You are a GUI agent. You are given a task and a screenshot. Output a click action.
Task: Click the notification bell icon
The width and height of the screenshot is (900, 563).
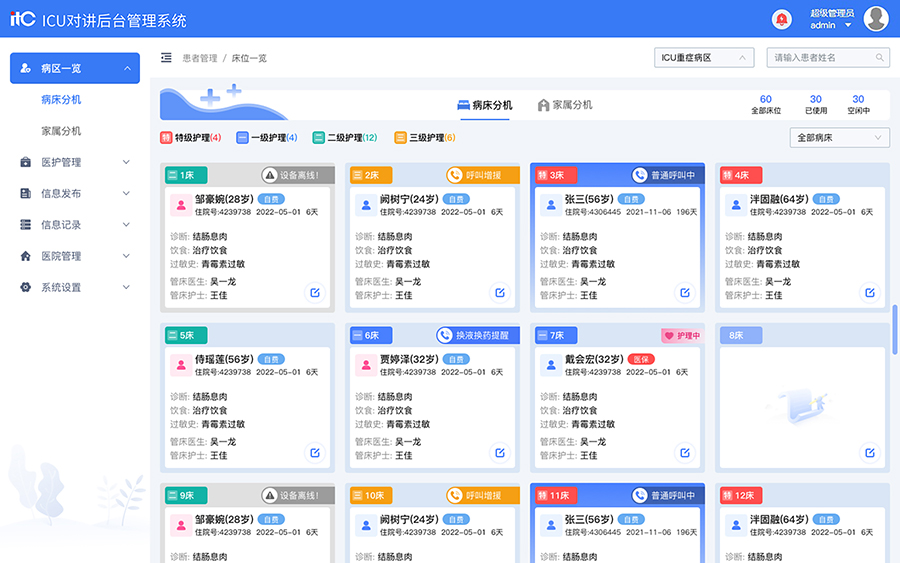(782, 19)
